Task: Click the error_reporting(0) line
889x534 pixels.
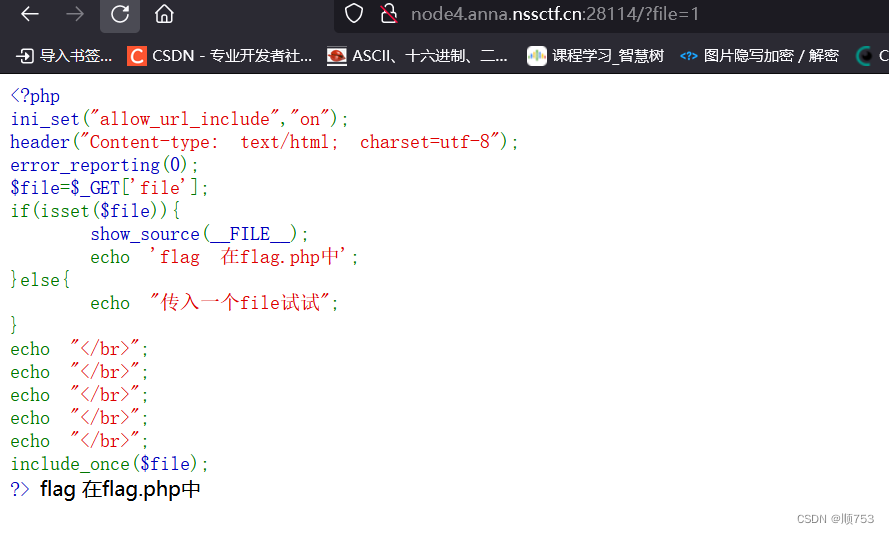Action: [104, 165]
